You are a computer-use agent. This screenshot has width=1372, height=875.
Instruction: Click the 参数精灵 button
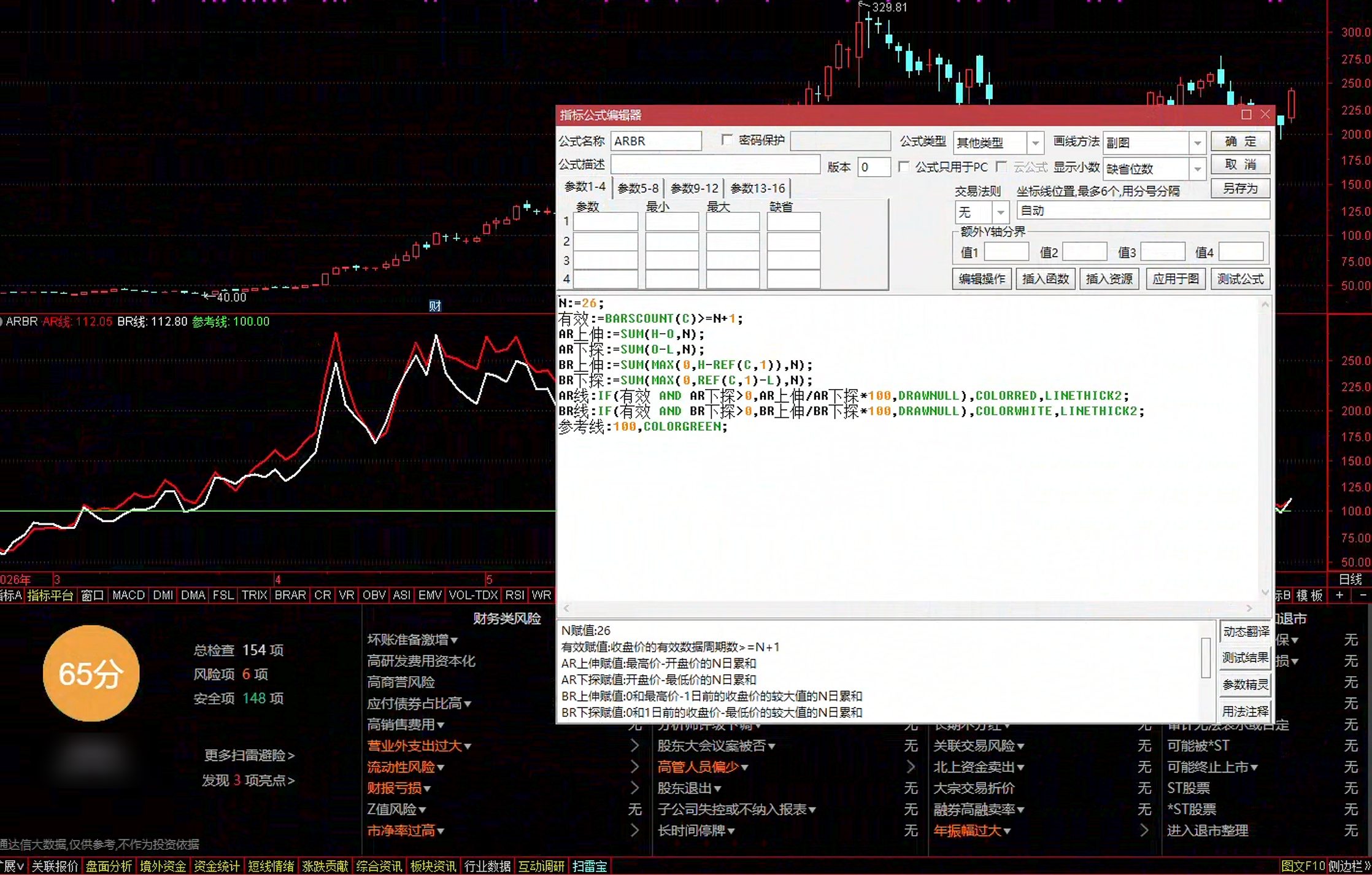tap(1245, 685)
